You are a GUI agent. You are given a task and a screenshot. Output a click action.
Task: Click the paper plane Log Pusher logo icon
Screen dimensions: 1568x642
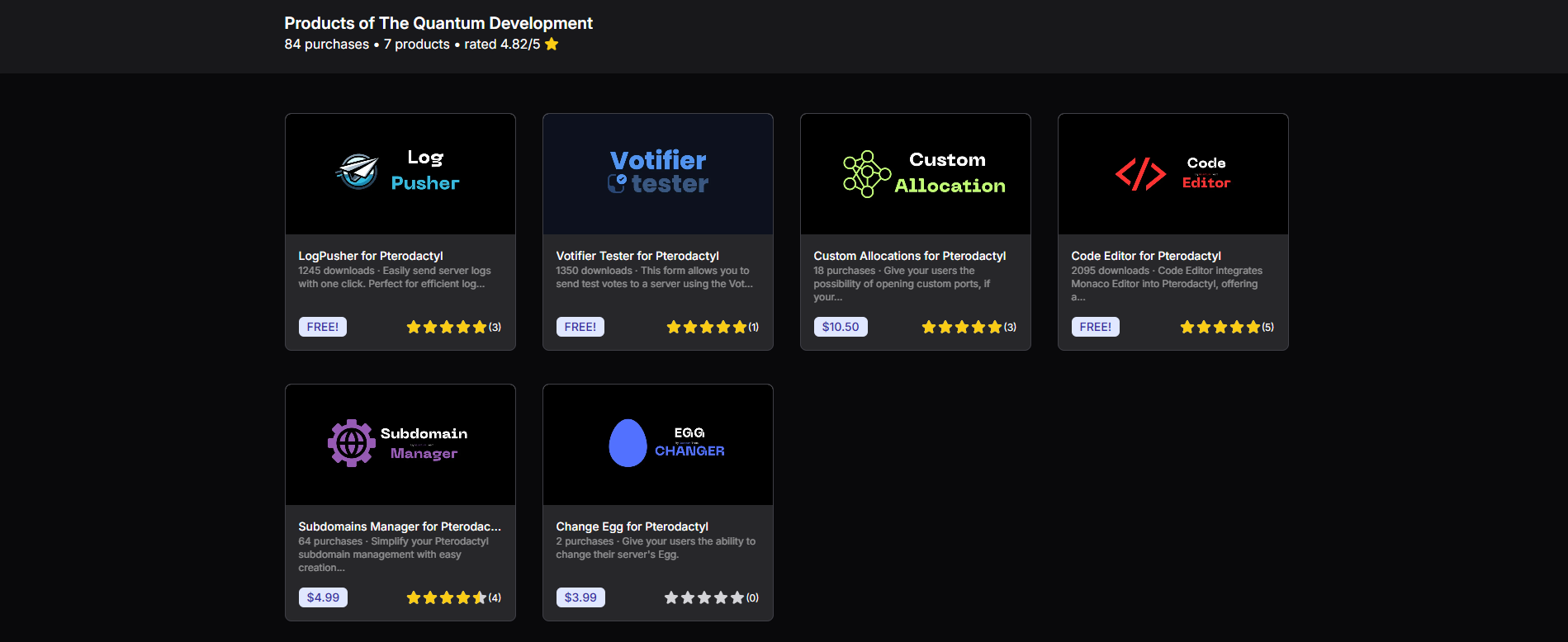tap(358, 171)
